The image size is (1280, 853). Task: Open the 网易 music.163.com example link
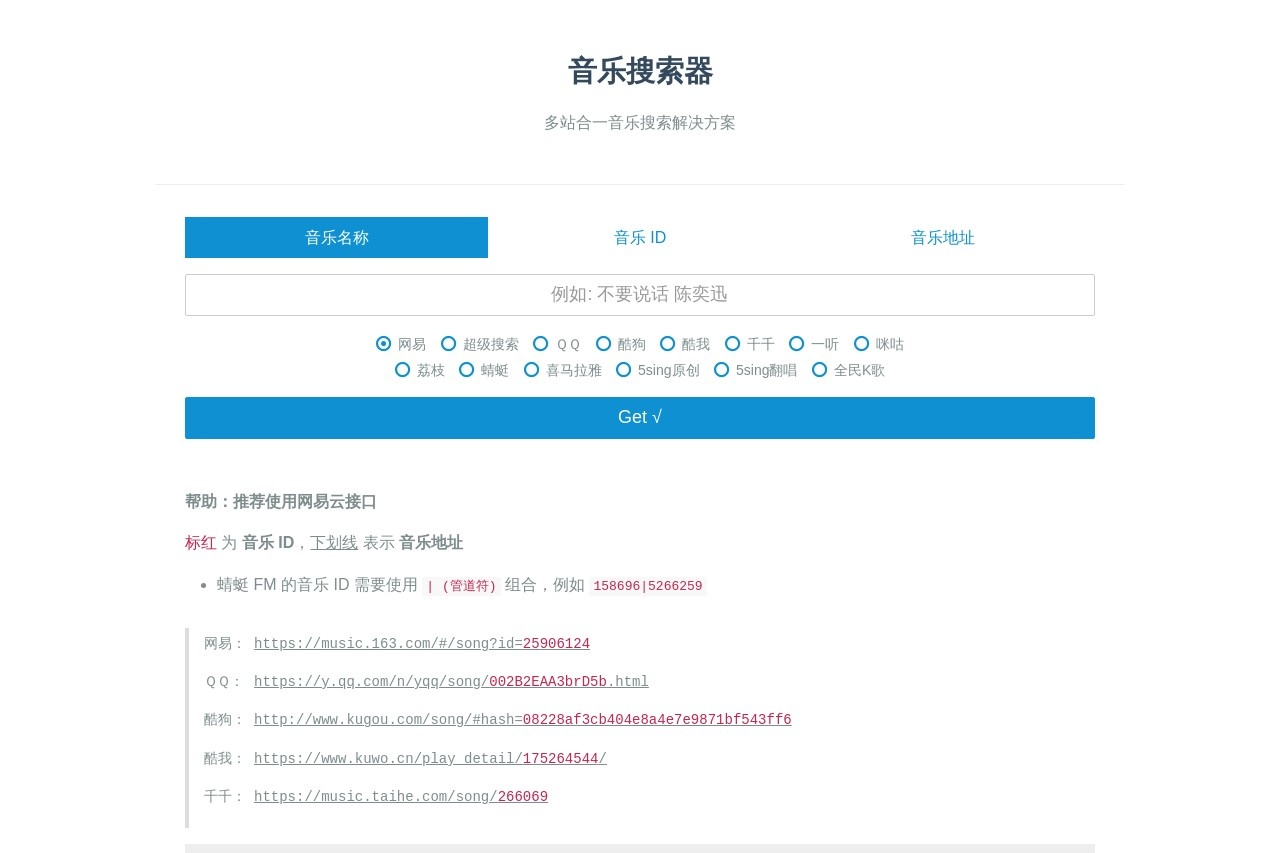[x=421, y=643]
